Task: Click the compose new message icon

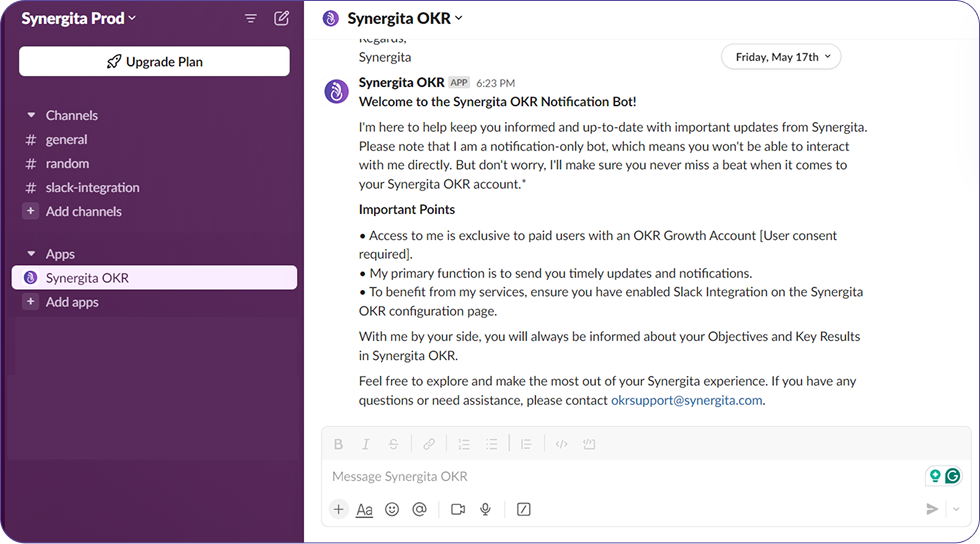Action: coord(282,18)
